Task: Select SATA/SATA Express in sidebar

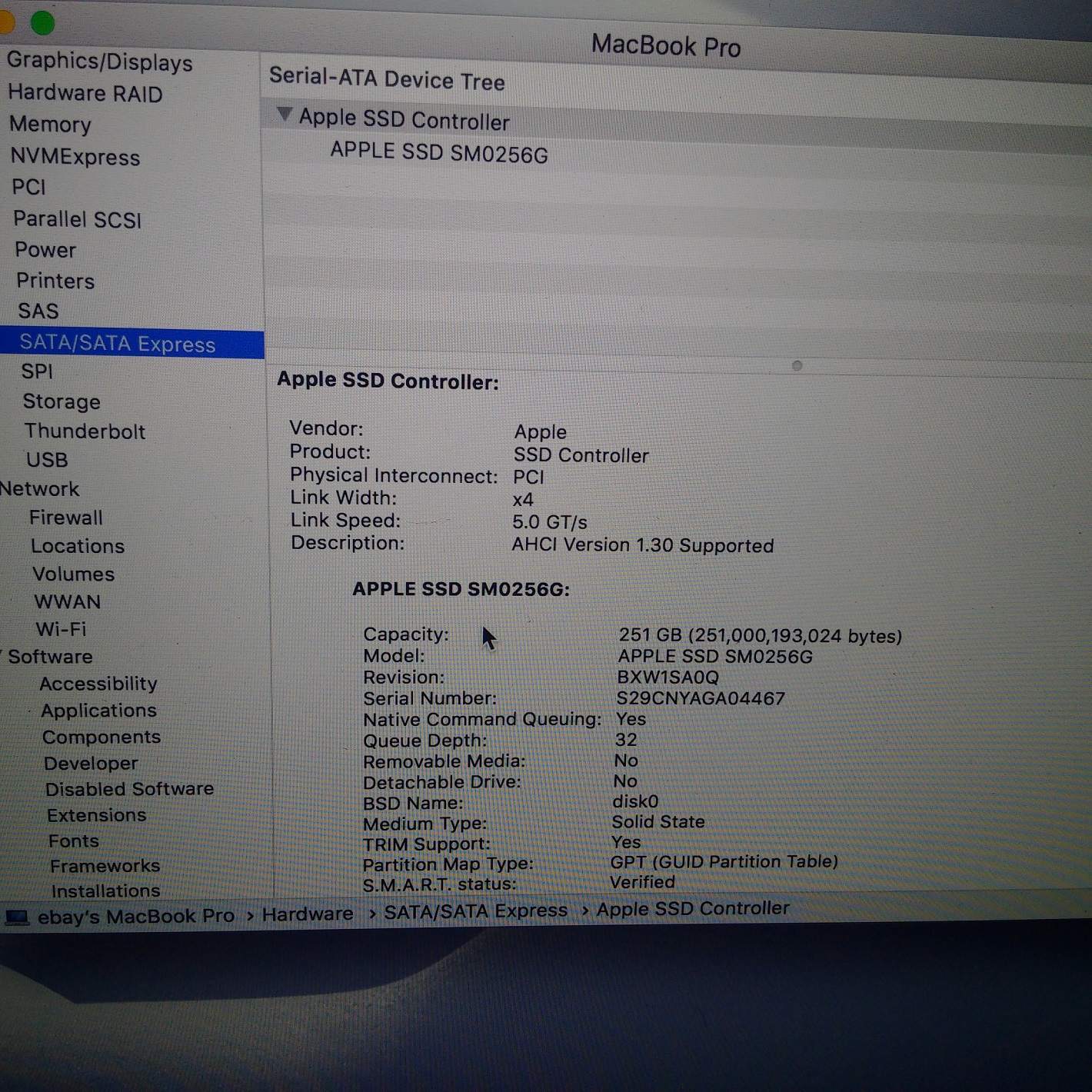Action: coord(132,344)
